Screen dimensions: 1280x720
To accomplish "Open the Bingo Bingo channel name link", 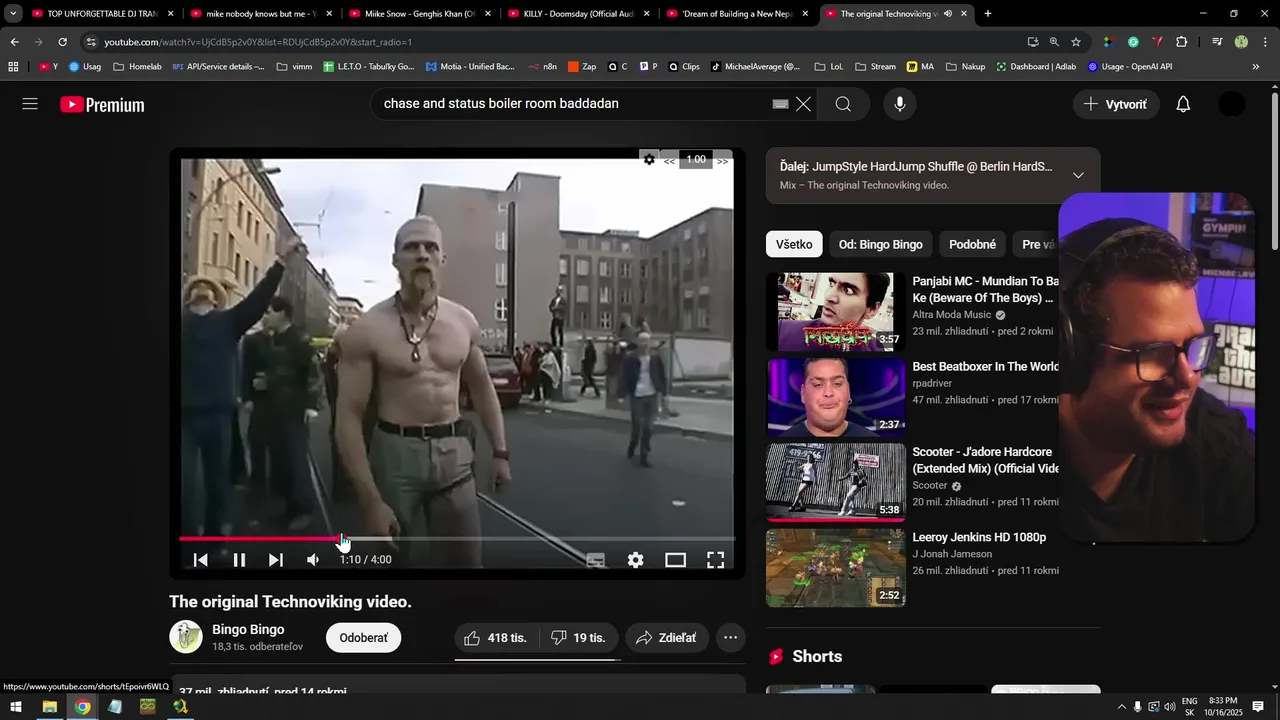I will point(248,629).
